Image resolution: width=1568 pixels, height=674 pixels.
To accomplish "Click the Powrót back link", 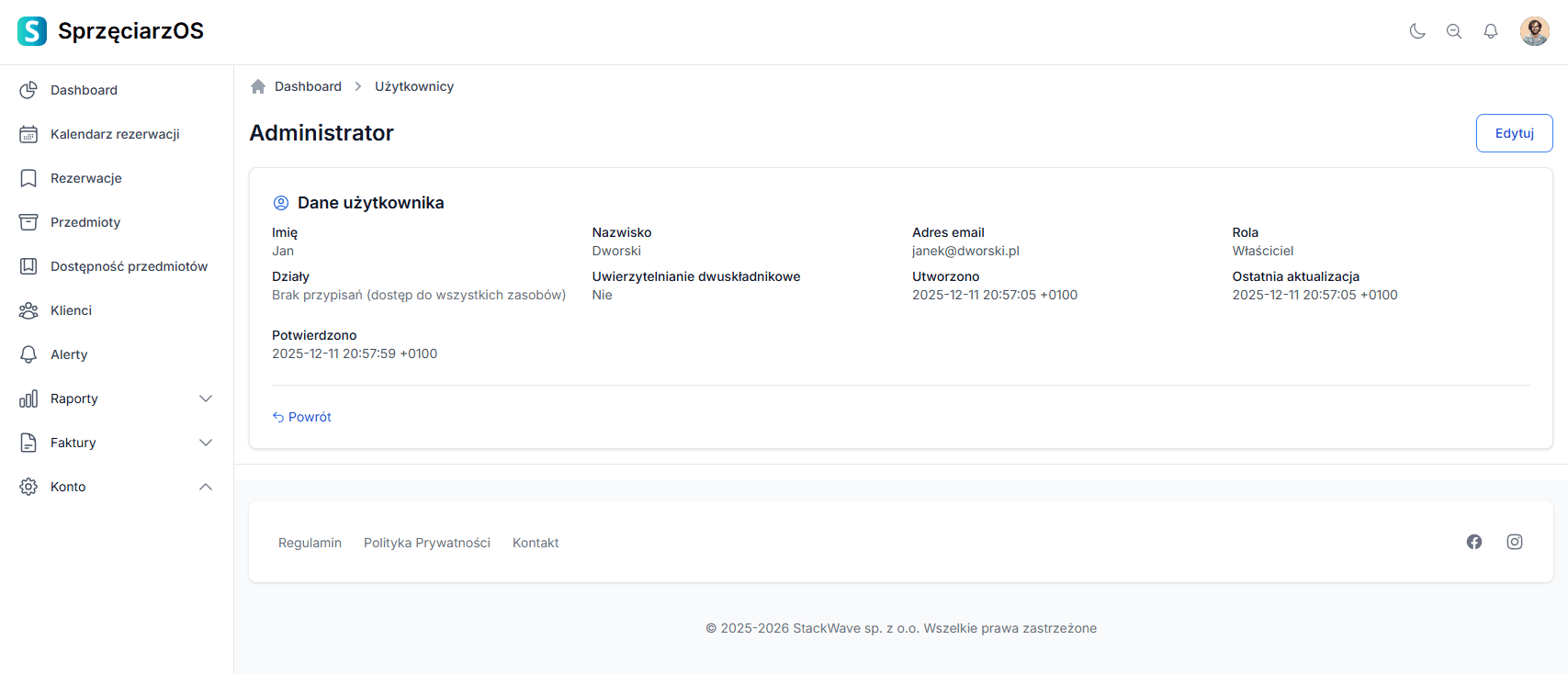I will [302, 417].
